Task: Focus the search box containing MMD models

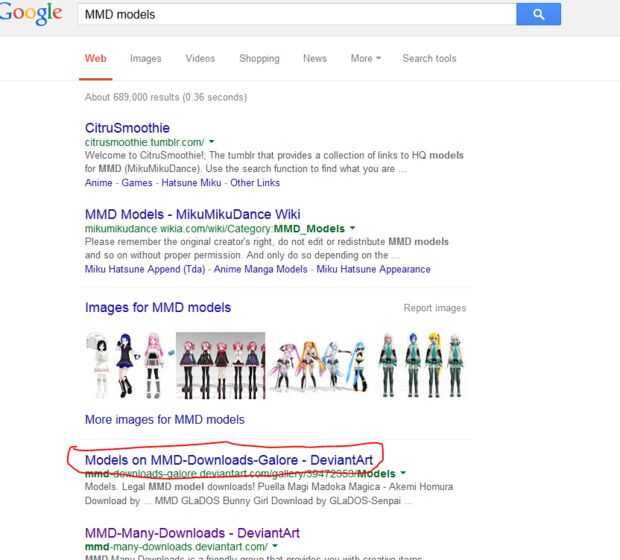Action: coord(297,14)
